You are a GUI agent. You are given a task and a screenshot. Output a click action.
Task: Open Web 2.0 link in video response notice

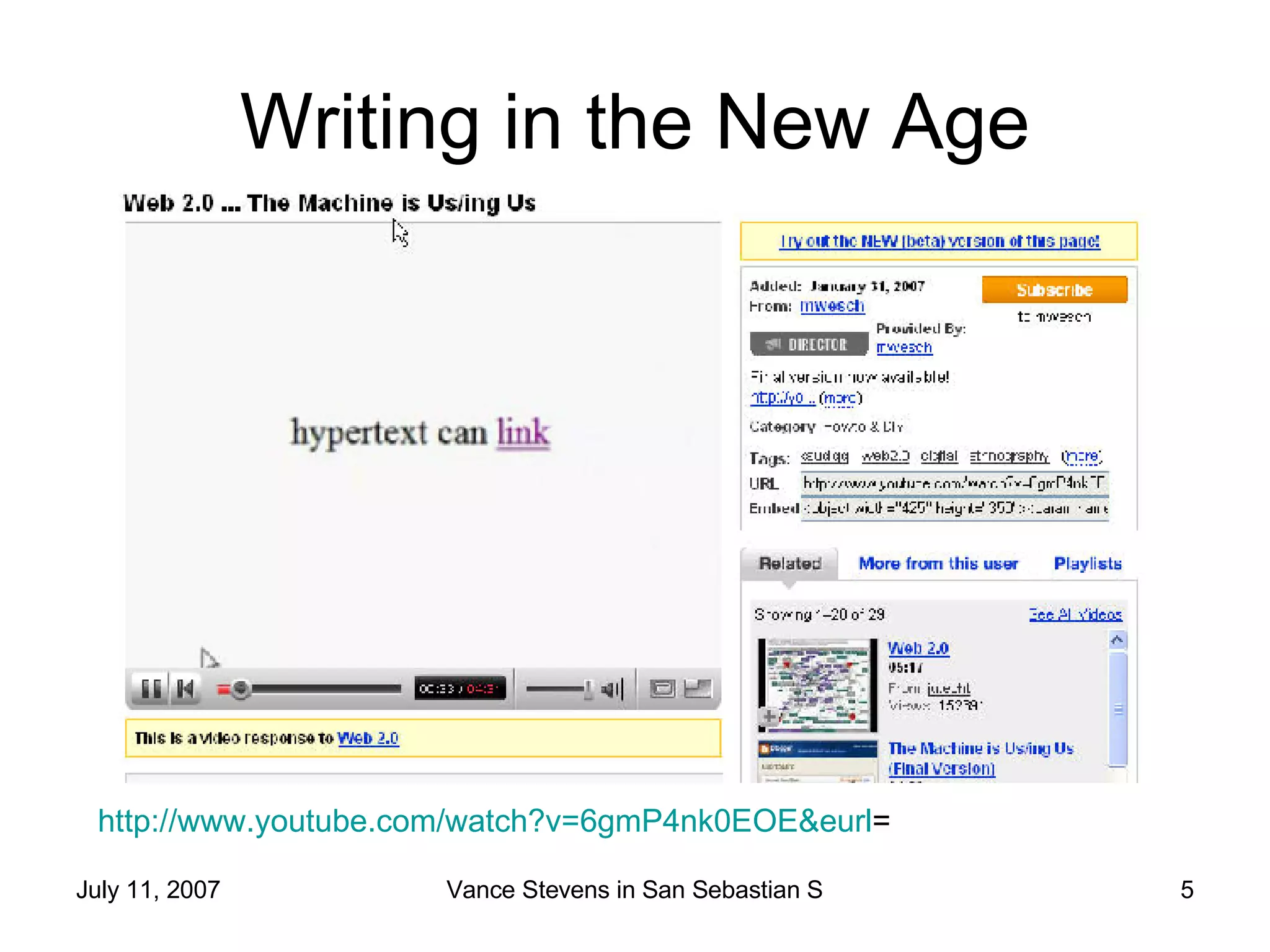pos(368,738)
